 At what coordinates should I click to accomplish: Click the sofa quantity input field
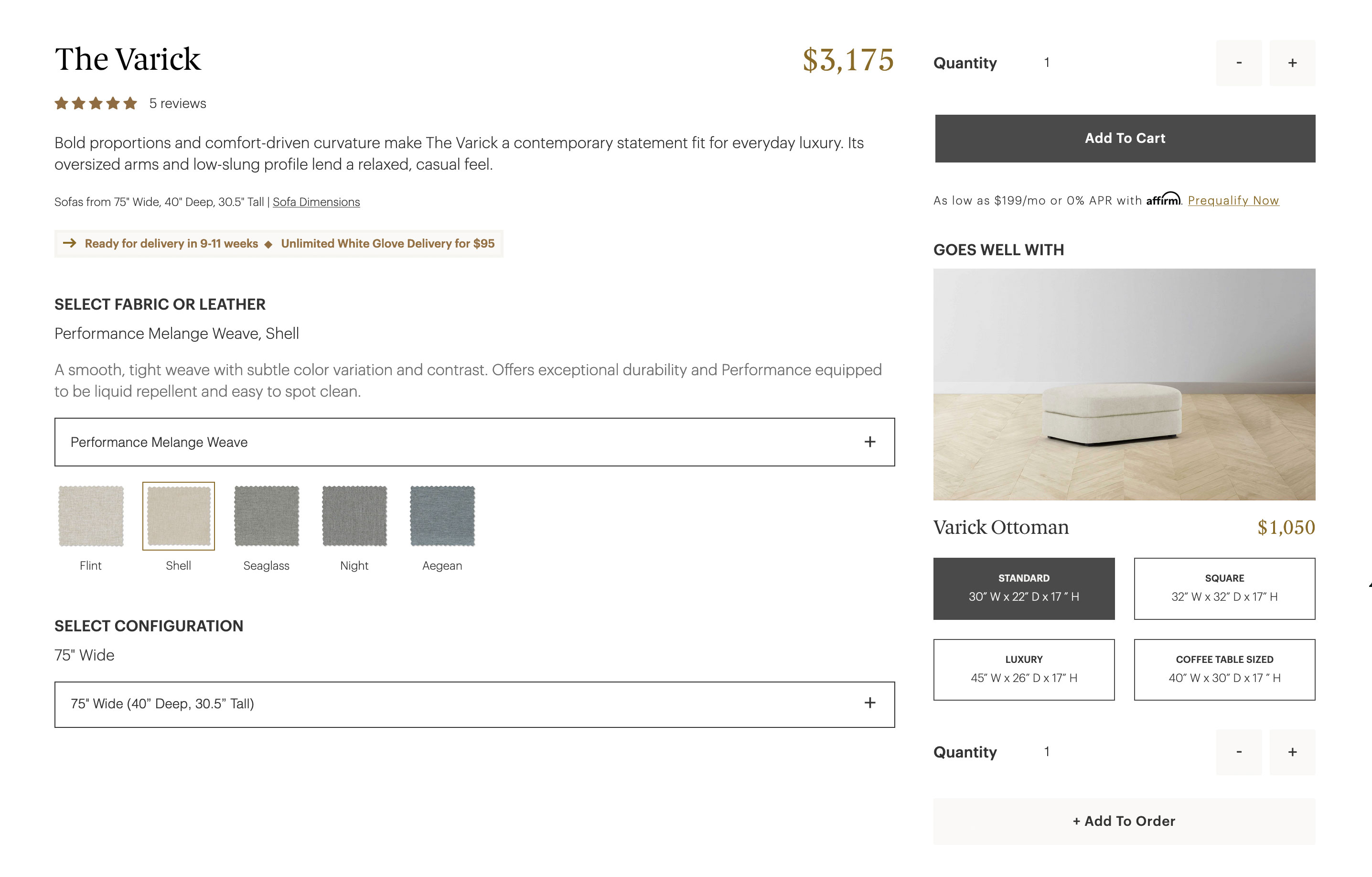pos(1047,63)
